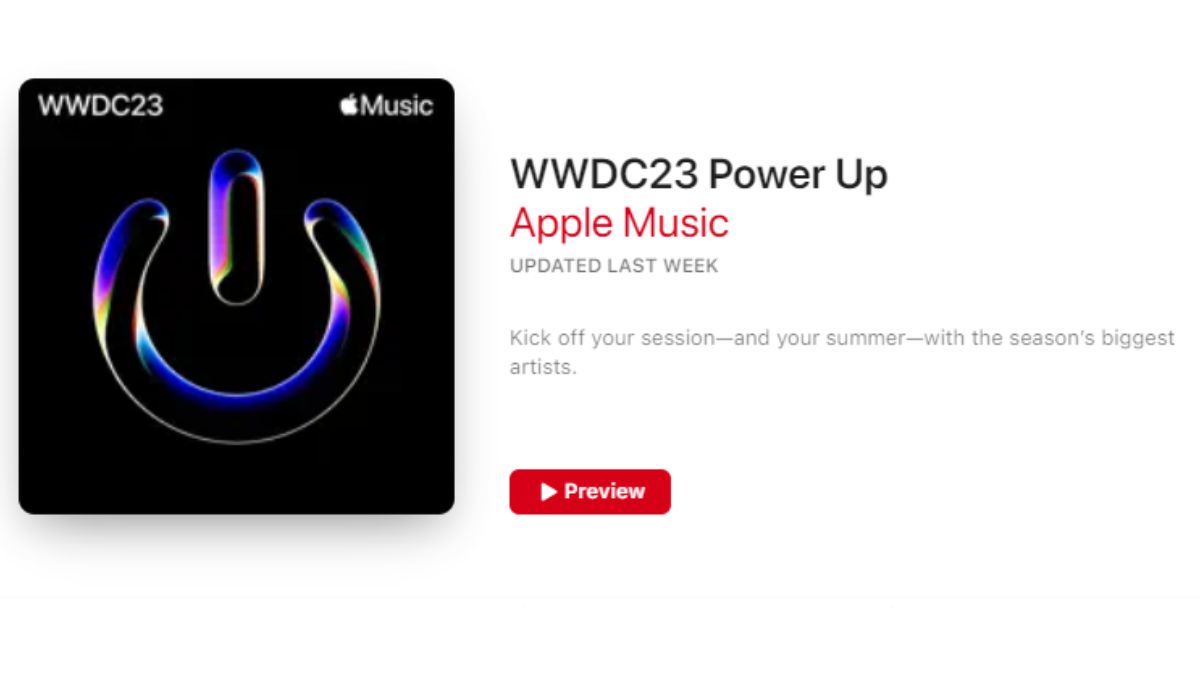Click the glowing power symbol in artwork

237,295
